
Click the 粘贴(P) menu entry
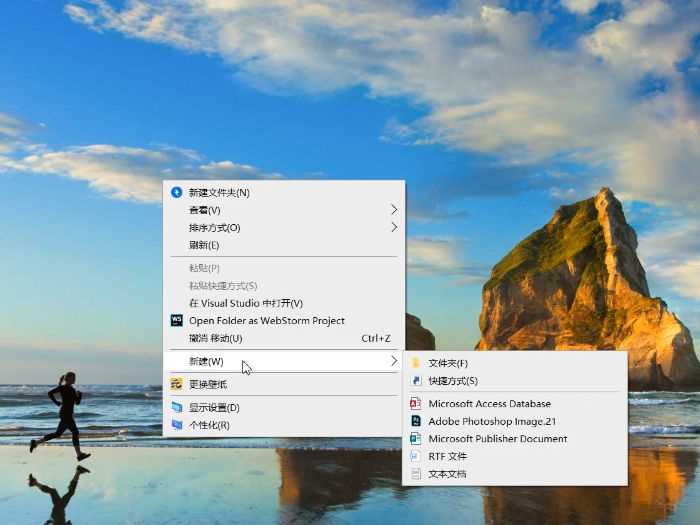pyautogui.click(x=204, y=268)
